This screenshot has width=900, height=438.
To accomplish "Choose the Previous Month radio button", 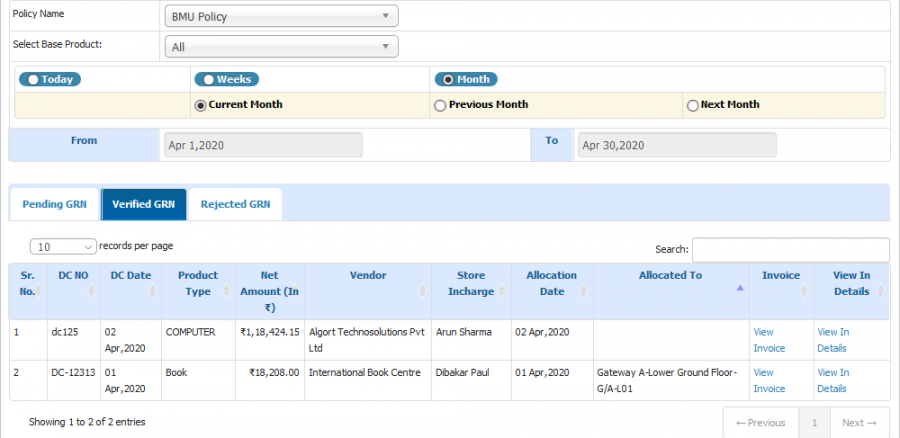I will [x=440, y=106].
